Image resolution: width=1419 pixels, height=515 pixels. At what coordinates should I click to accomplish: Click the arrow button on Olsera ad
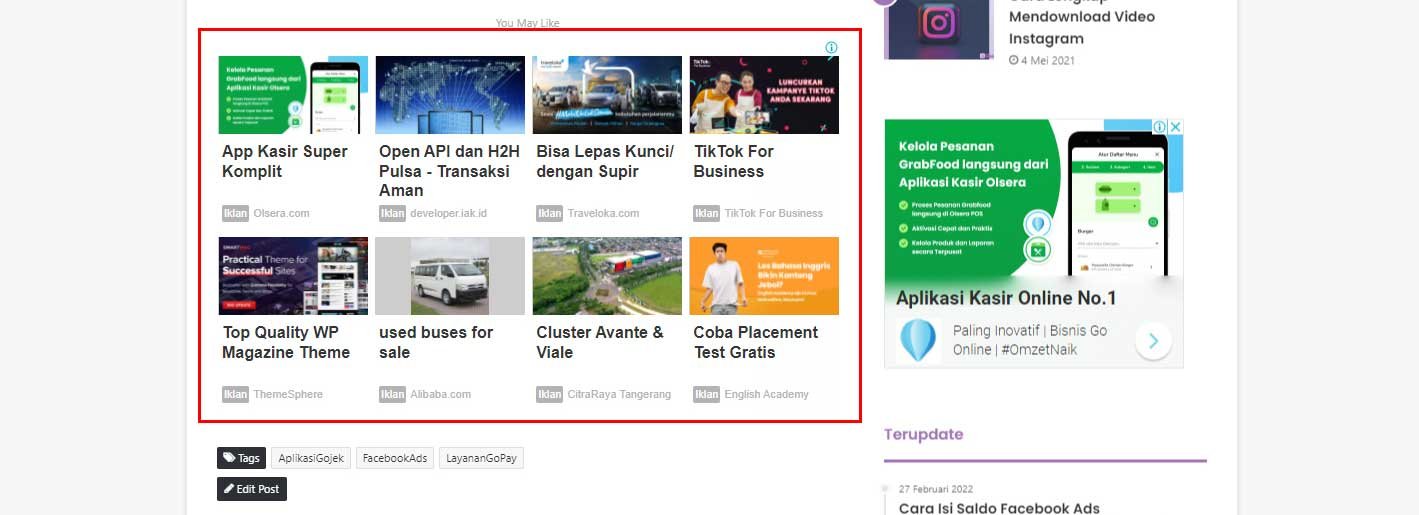coord(1153,341)
